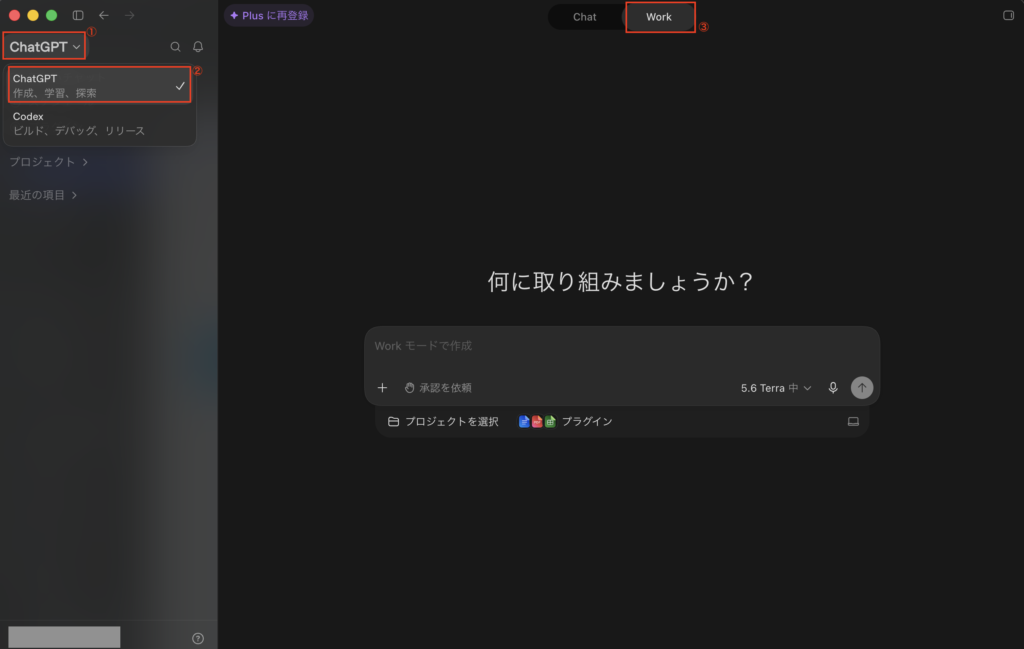Go forward with the right arrow
Screen dimensions: 1024x649
[x=129, y=15]
